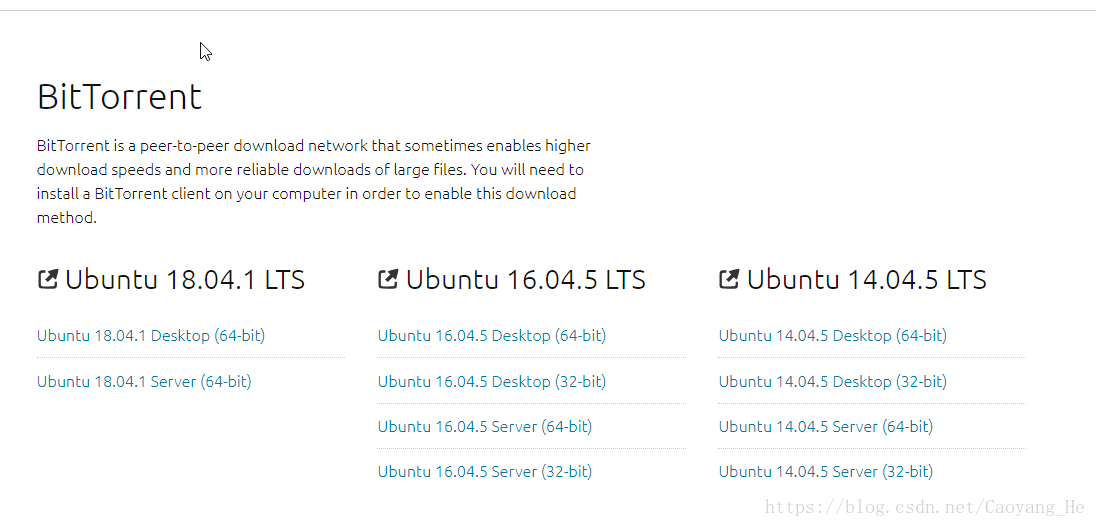The image size is (1096, 527).
Task: Choose Ubuntu 14.04.5 Desktop (64-bit) link
Action: pos(832,335)
